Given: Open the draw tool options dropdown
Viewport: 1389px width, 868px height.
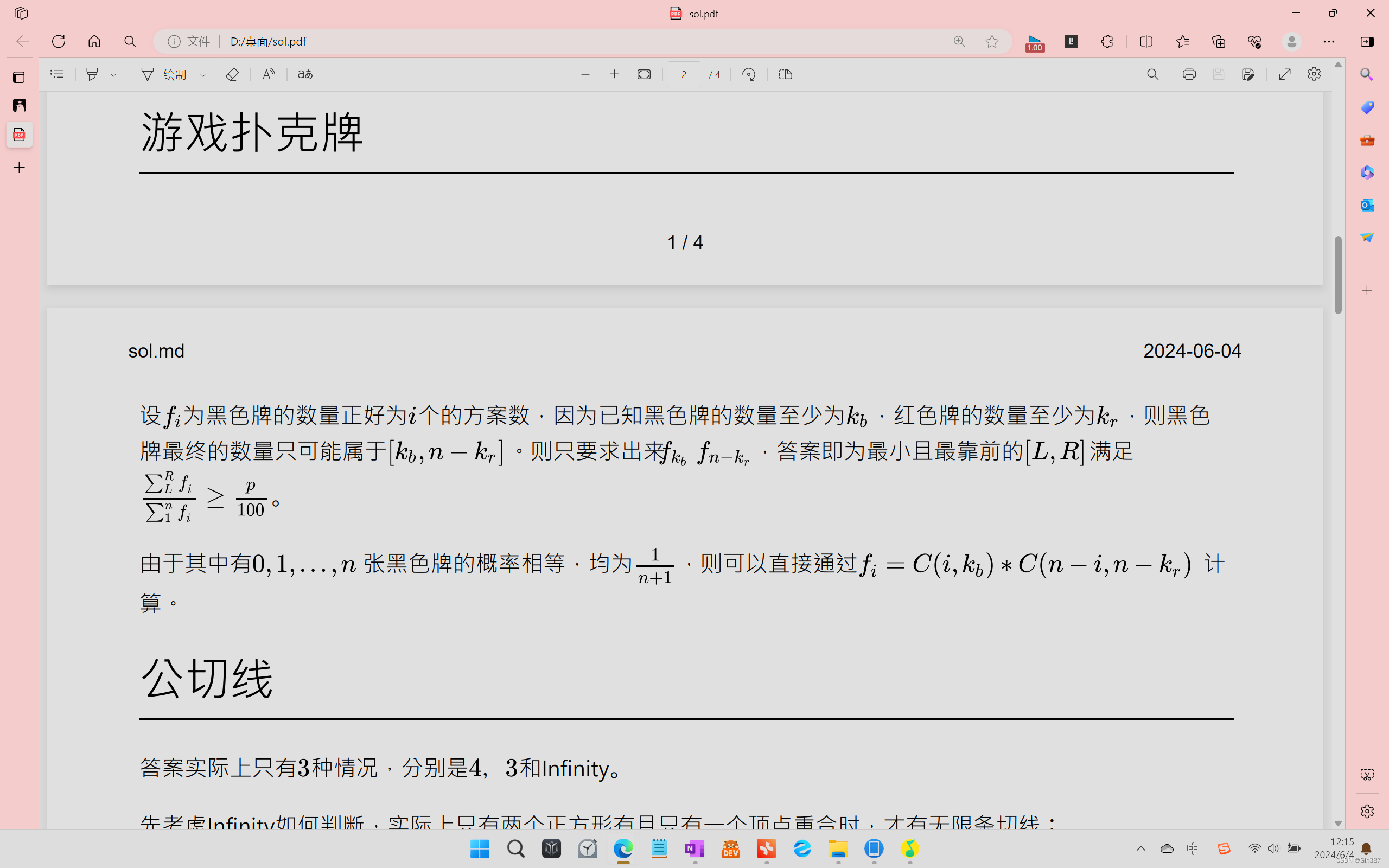Looking at the screenshot, I should 202,74.
